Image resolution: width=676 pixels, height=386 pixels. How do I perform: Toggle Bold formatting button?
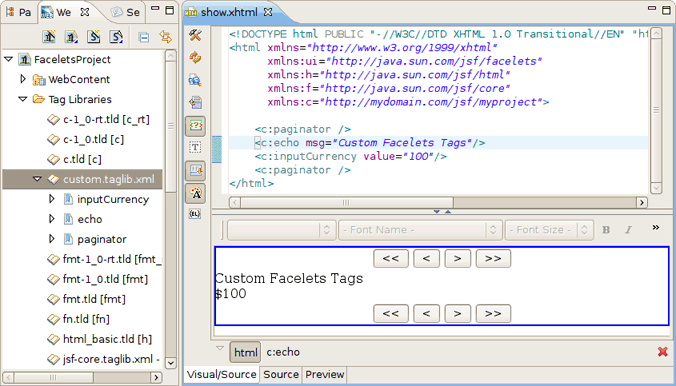point(606,230)
